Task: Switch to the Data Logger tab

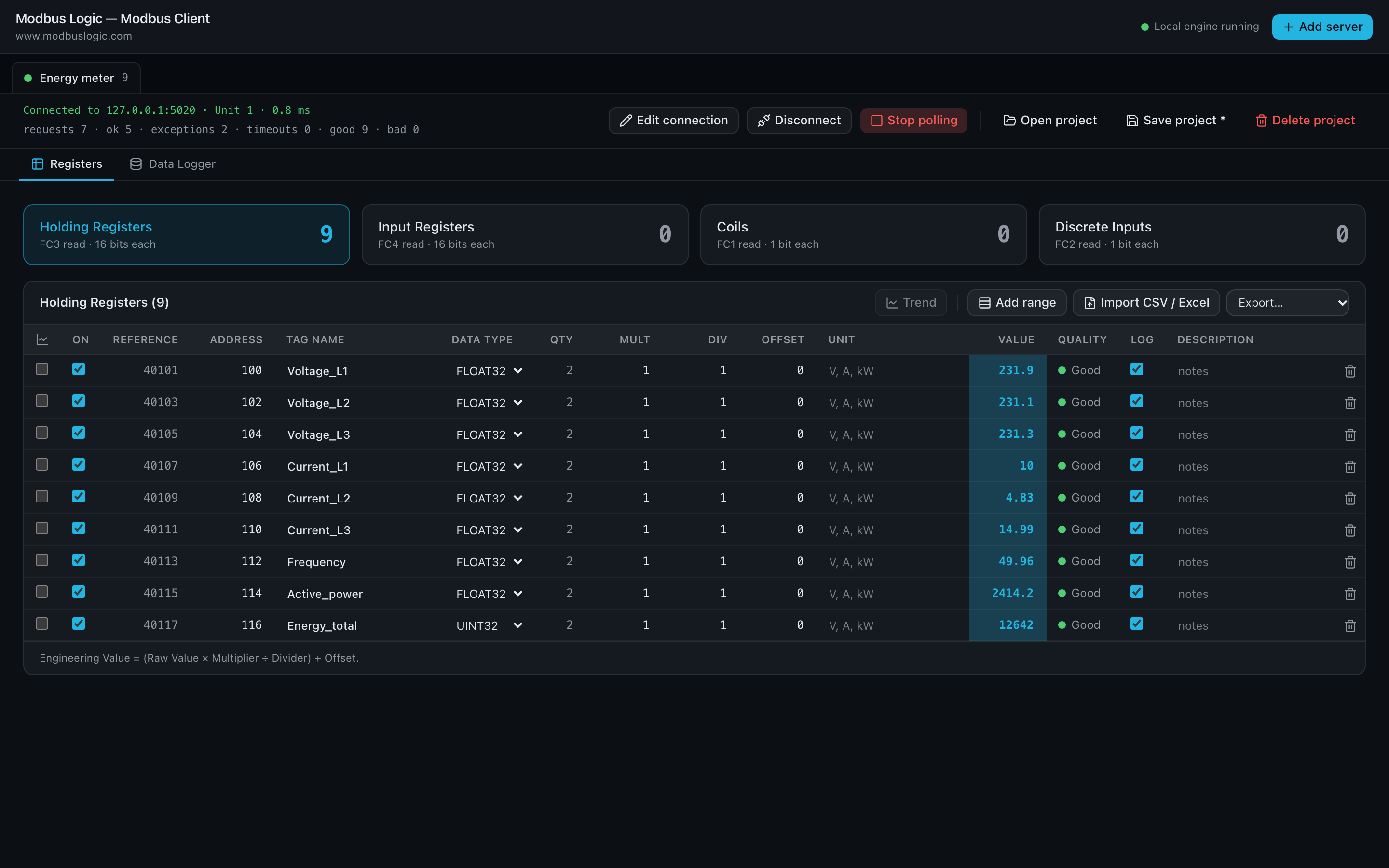Action: point(173,164)
